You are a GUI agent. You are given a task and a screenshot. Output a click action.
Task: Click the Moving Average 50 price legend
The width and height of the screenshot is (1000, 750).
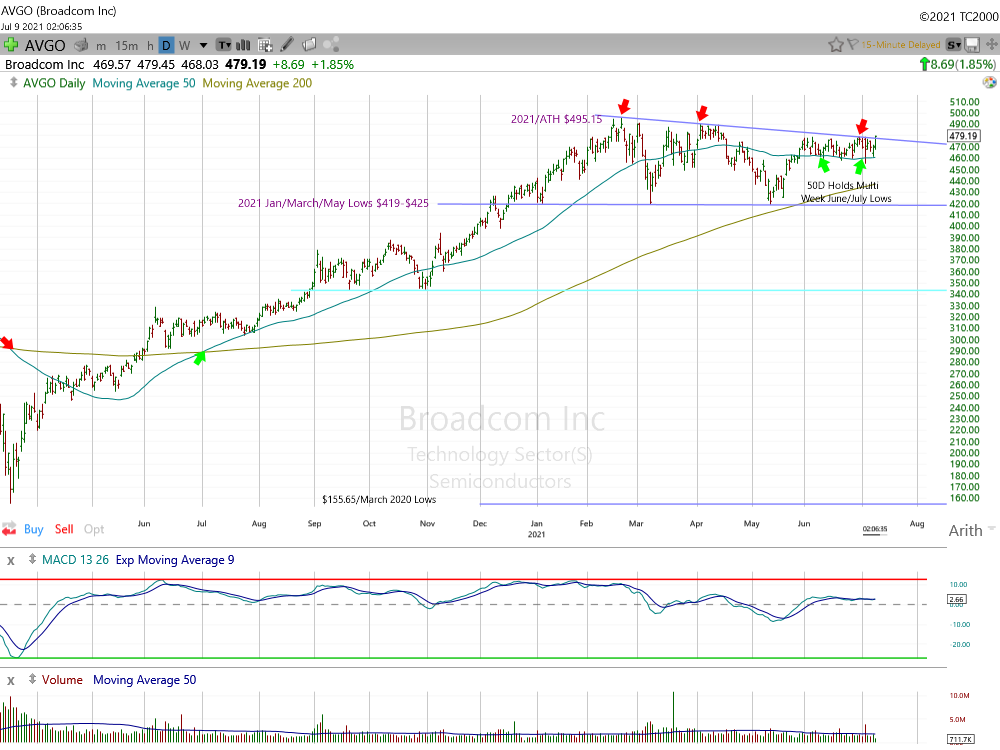144,83
